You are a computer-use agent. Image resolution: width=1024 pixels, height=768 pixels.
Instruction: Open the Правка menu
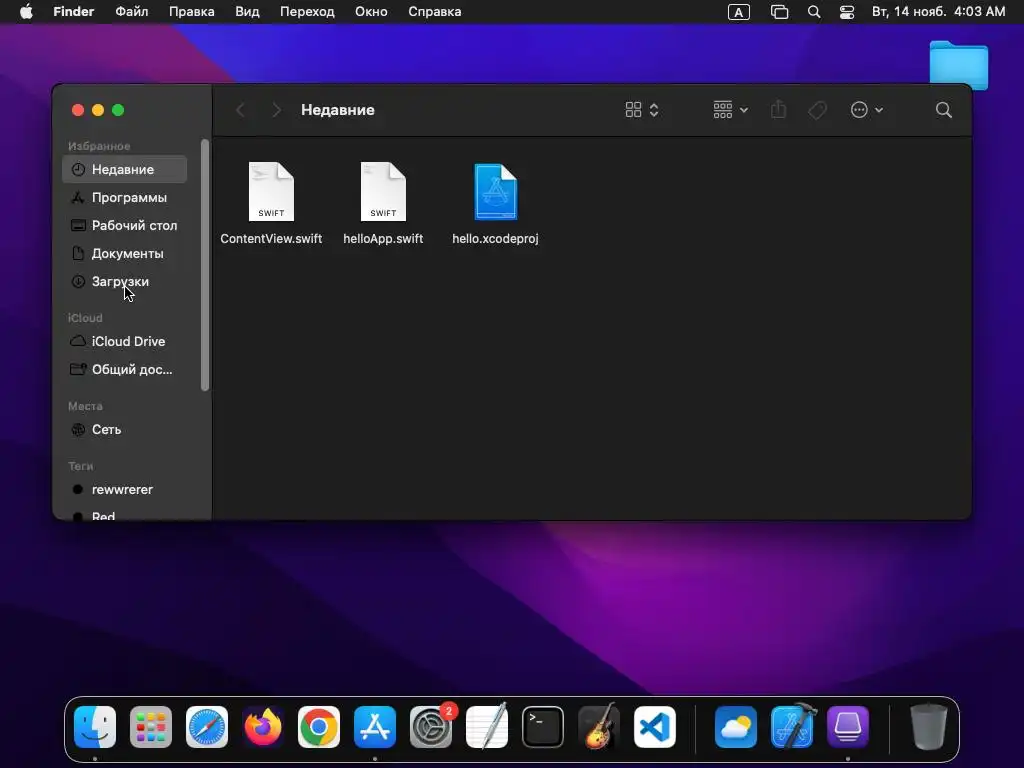[191, 12]
